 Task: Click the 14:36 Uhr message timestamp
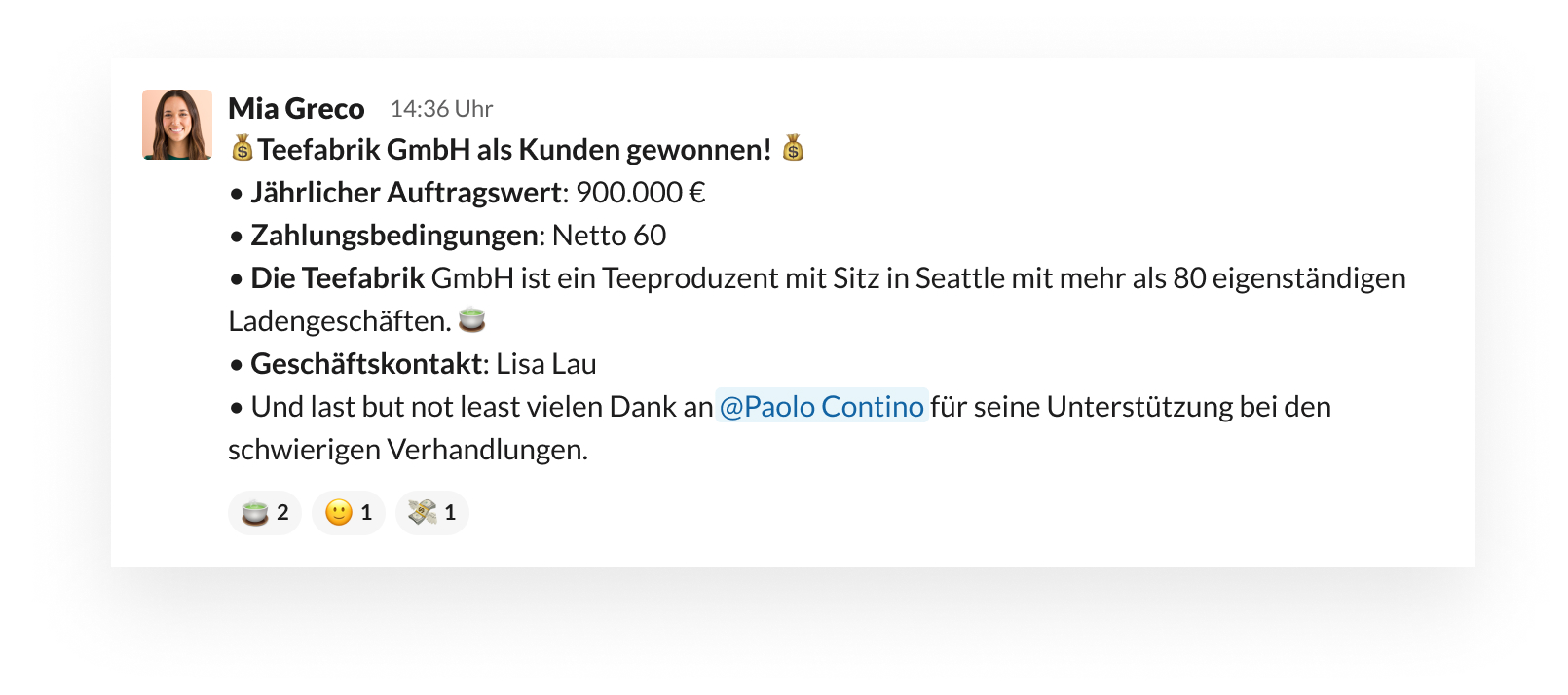tap(441, 109)
